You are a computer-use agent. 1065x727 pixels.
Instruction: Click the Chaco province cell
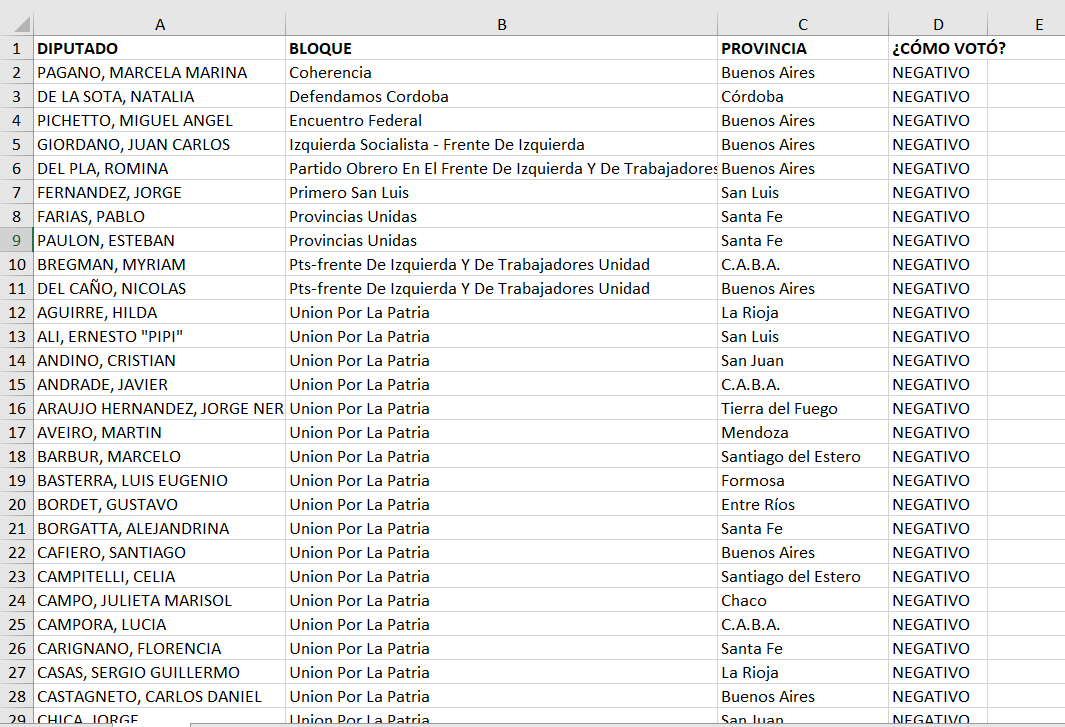coord(803,601)
